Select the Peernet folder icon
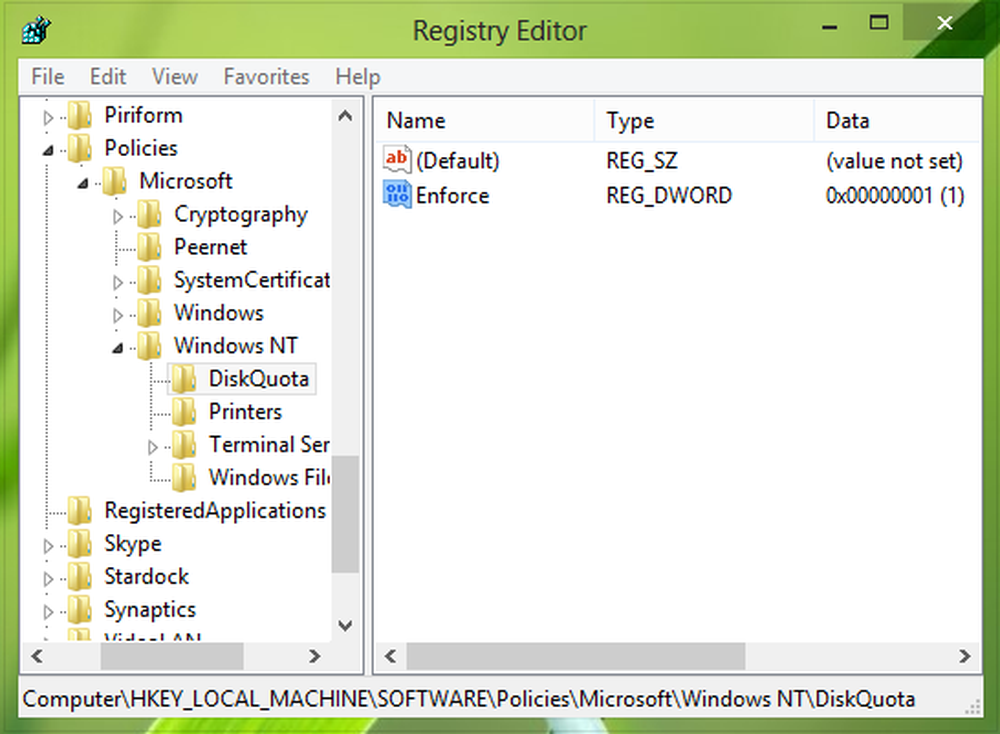 150,247
